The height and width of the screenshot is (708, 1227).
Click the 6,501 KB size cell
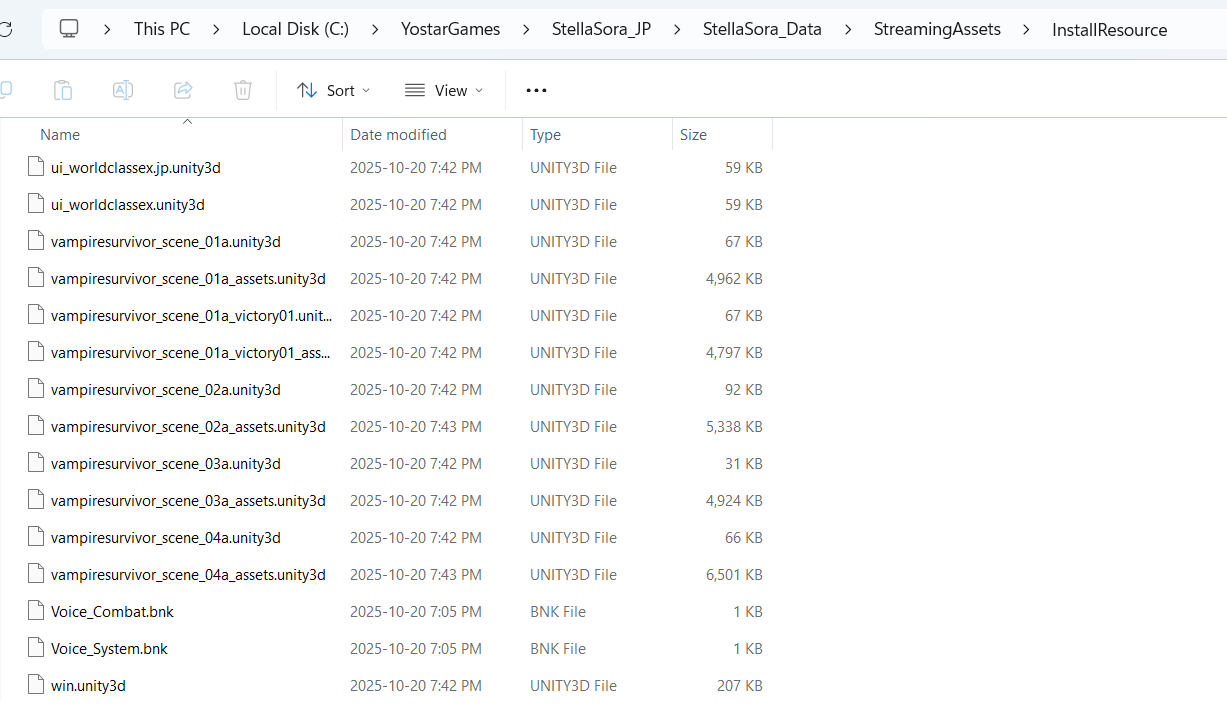[x=734, y=574]
